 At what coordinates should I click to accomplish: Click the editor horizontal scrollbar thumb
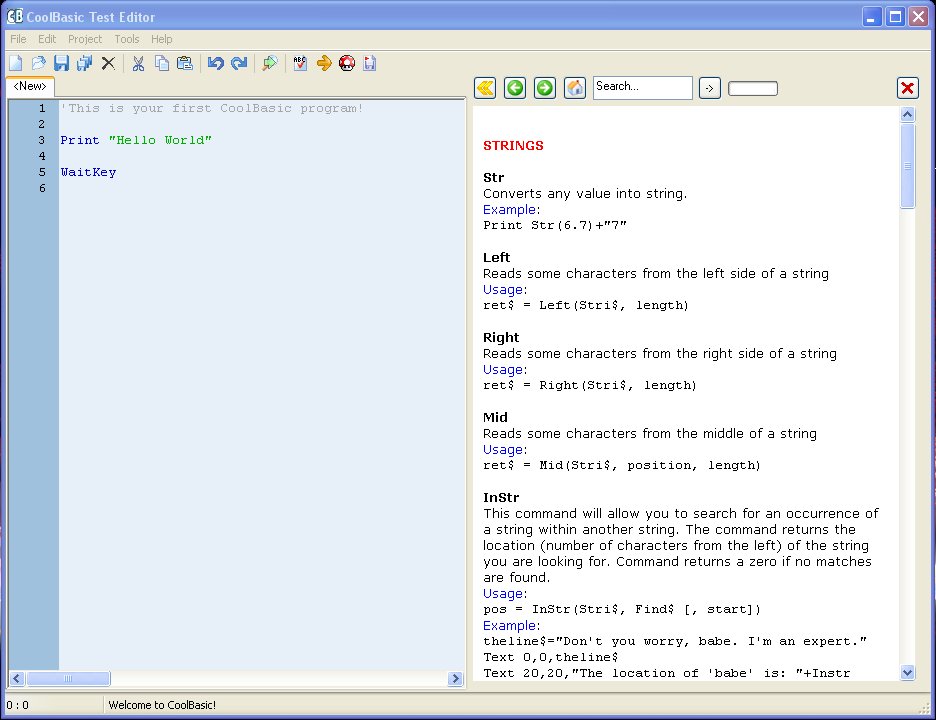click(x=68, y=678)
